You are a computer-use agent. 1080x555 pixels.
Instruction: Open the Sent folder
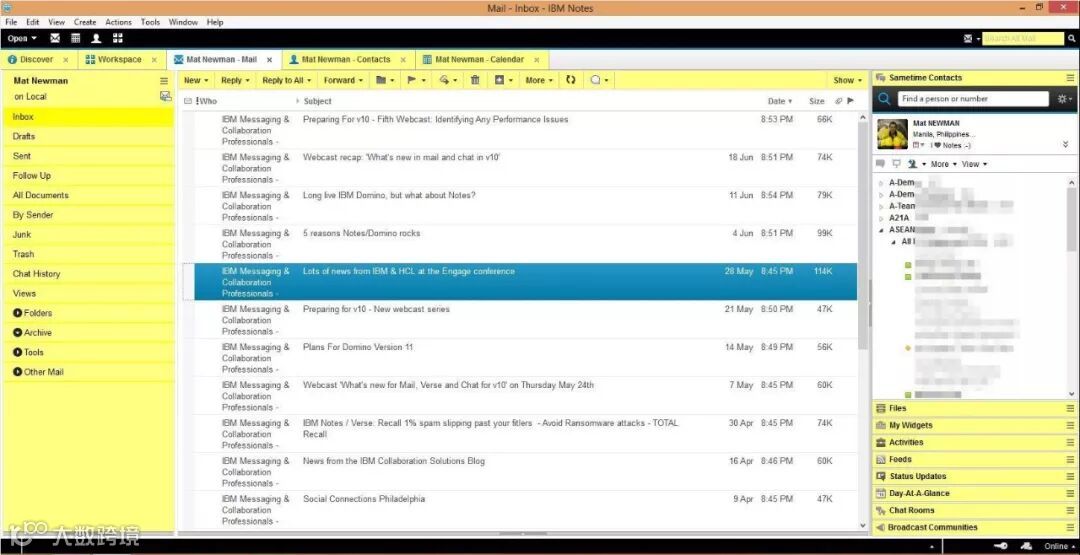click(x=88, y=156)
